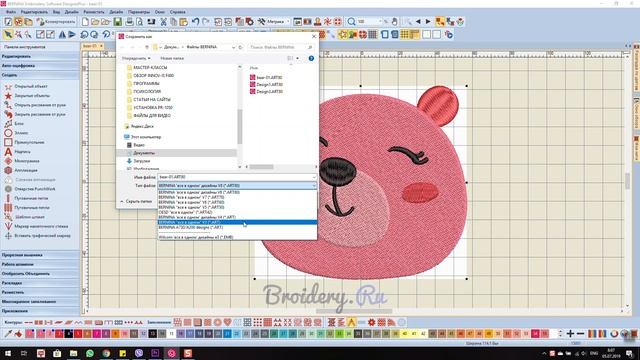Screen dimensions: 640x360
Task: Click the dialog search field
Action: 281,47
